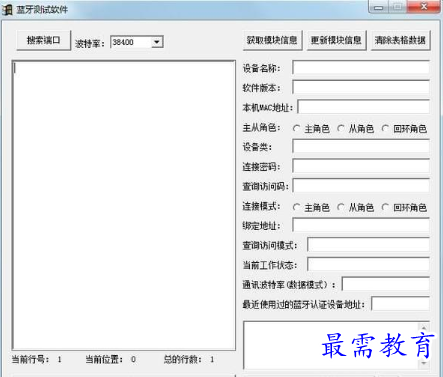Click the 蓝牙测试软件 title bar app icon
The height and width of the screenshot is (377, 443).
coord(7,9)
